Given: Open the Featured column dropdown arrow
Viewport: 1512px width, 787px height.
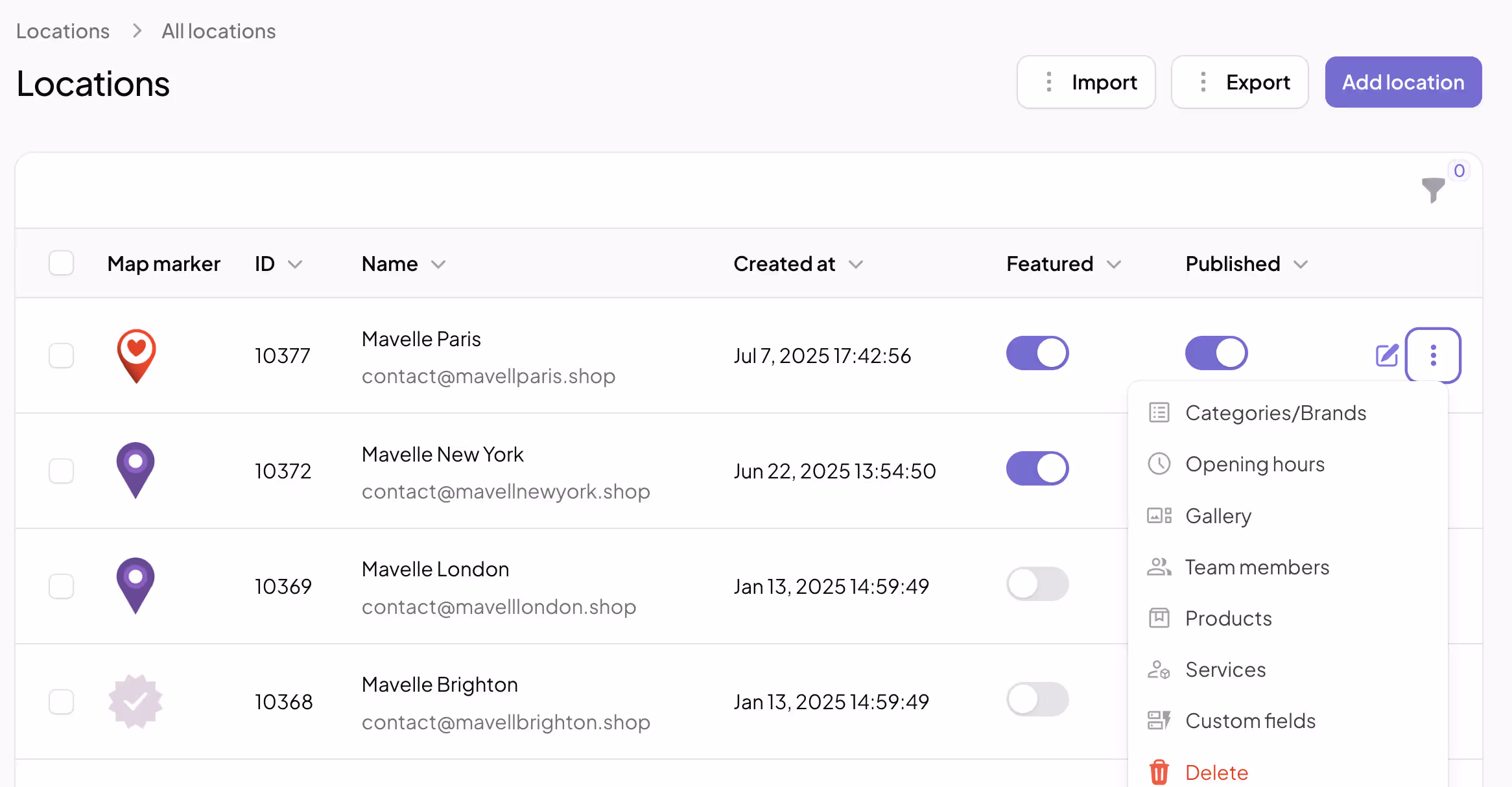Looking at the screenshot, I should (x=1114, y=264).
